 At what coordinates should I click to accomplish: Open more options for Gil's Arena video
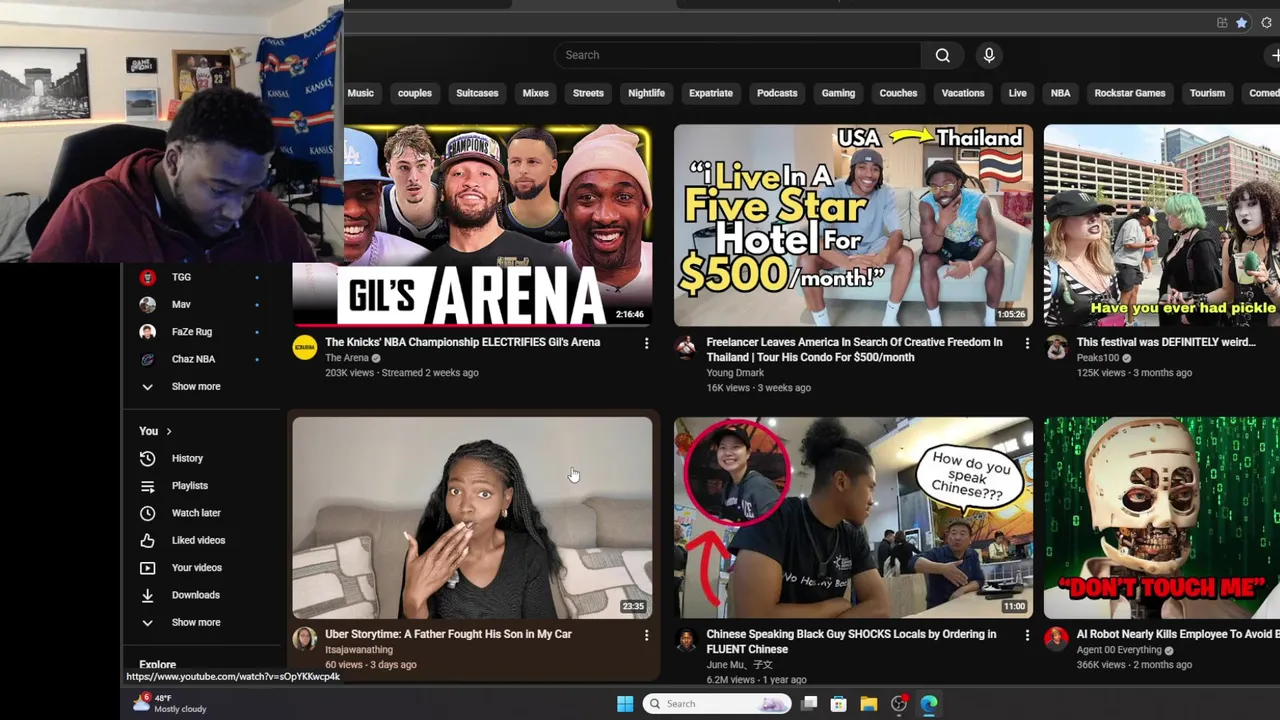[x=646, y=343]
